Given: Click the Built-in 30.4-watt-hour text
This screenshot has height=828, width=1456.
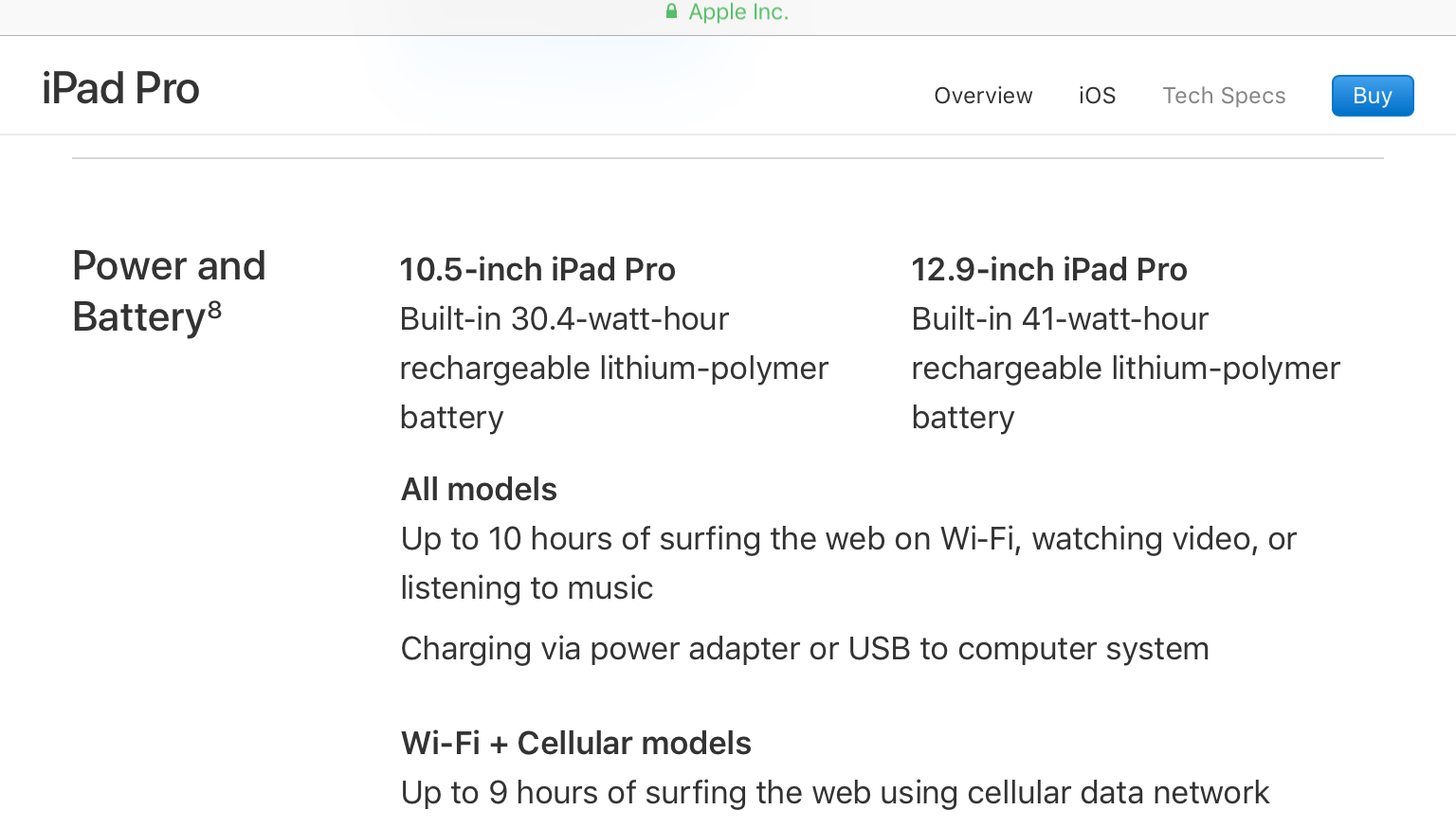Looking at the screenshot, I should click(x=565, y=318).
